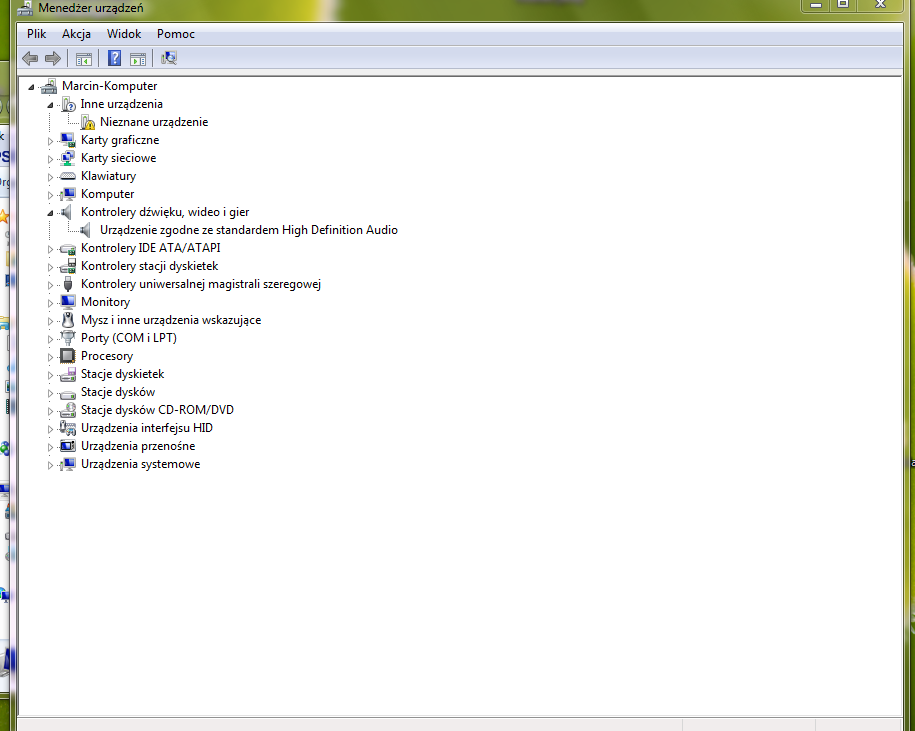Select the Komputer category label
This screenshot has height=731, width=915.
[x=107, y=194]
